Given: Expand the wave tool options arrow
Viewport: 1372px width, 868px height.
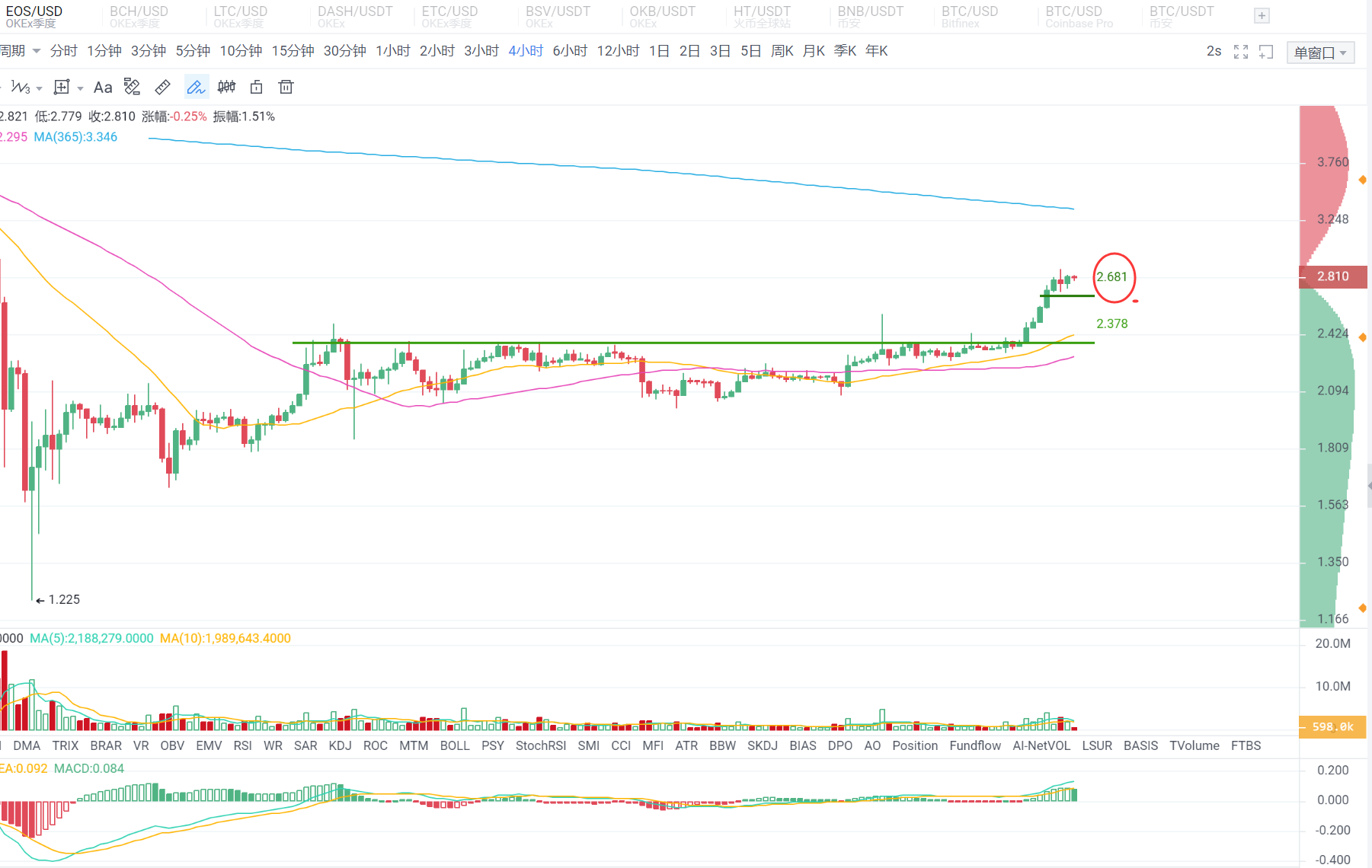Looking at the screenshot, I should (x=40, y=88).
